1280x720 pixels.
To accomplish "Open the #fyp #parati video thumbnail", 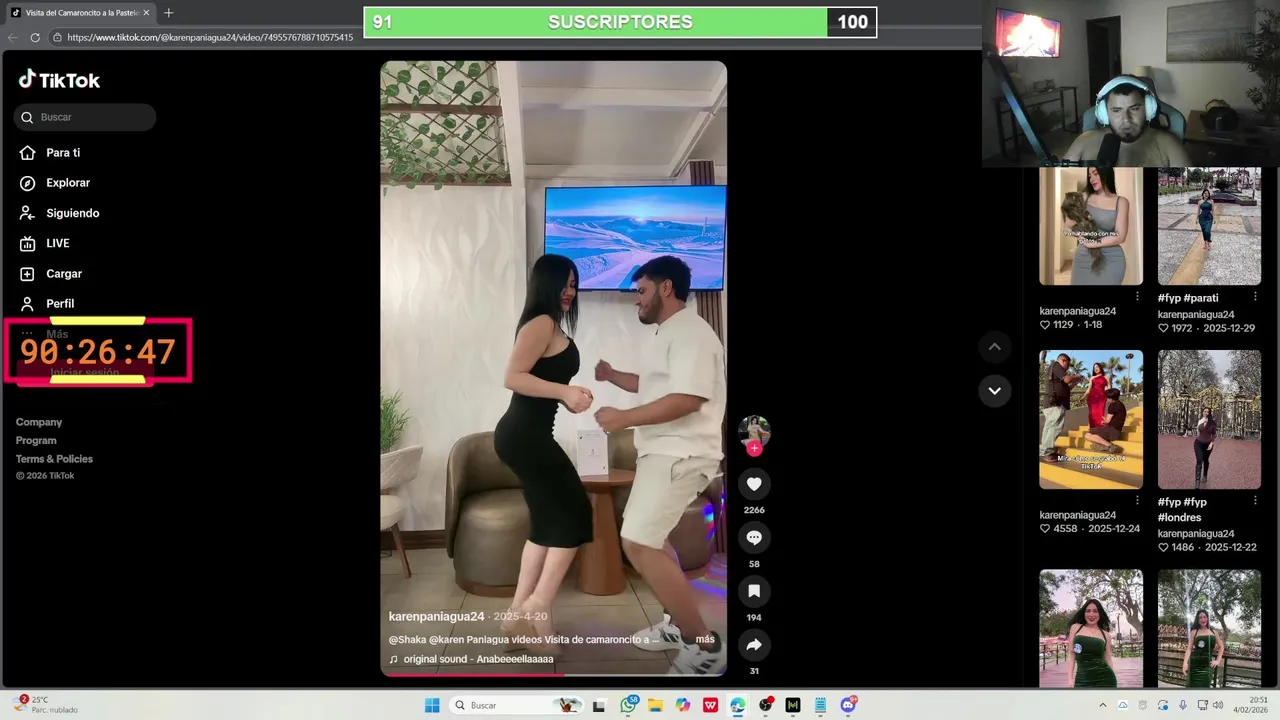I will (1209, 226).
